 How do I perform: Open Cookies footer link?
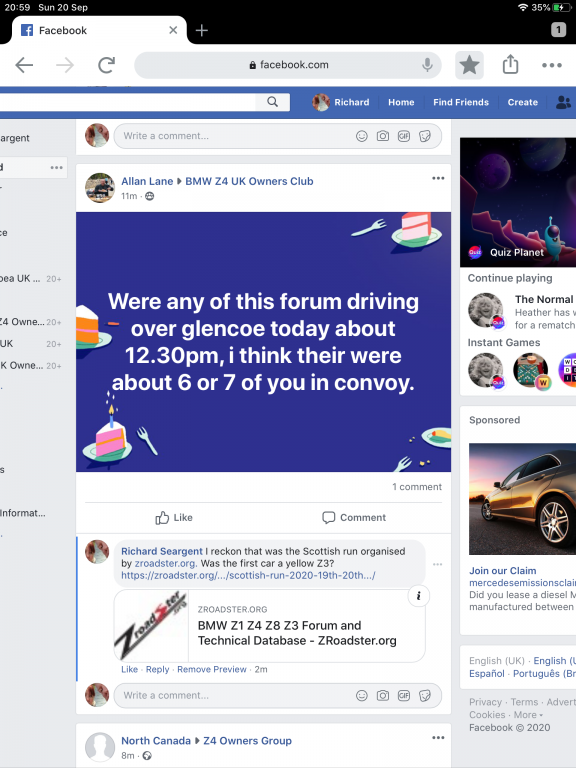487,715
